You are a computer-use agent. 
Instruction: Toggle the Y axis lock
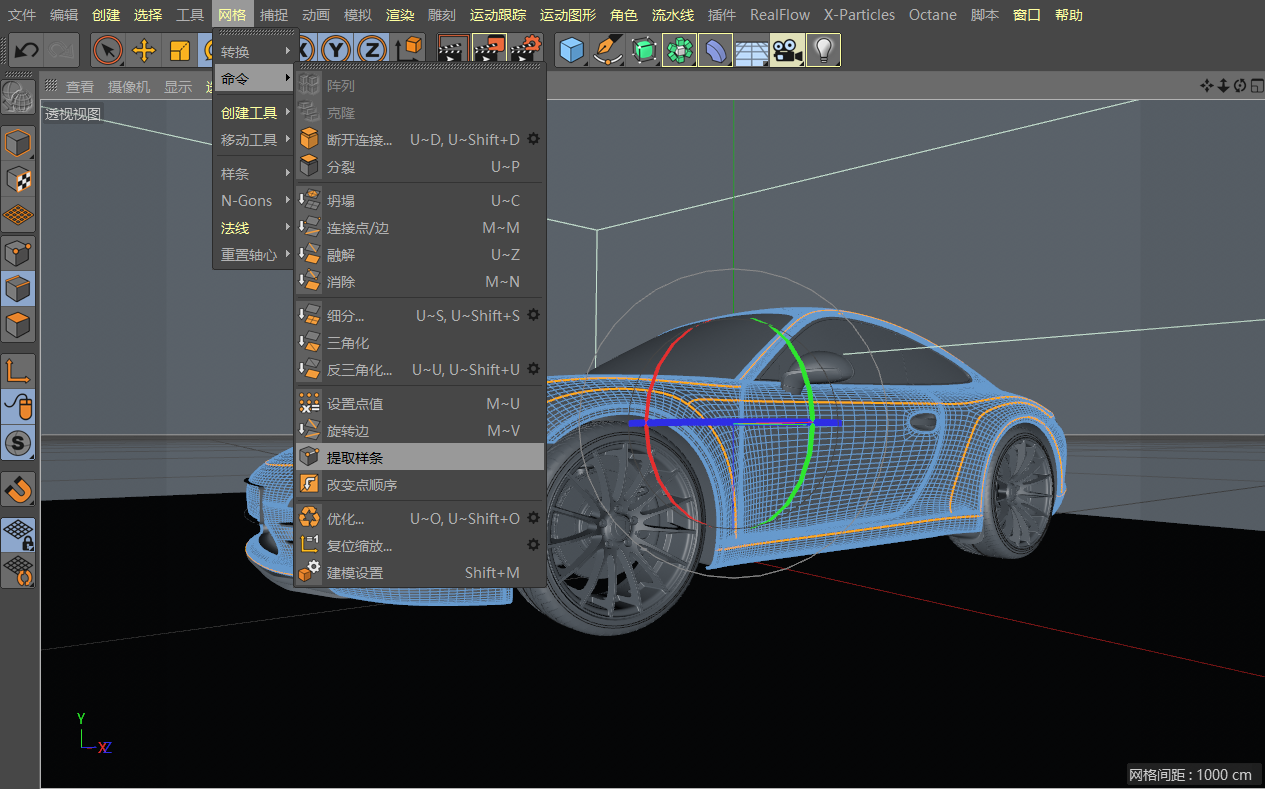pyautogui.click(x=337, y=50)
